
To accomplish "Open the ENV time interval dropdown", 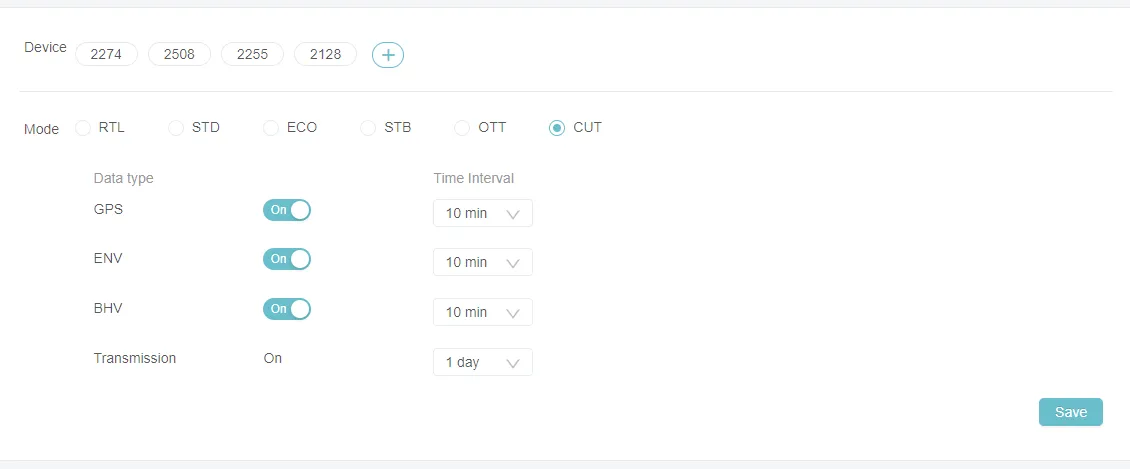I will point(483,262).
